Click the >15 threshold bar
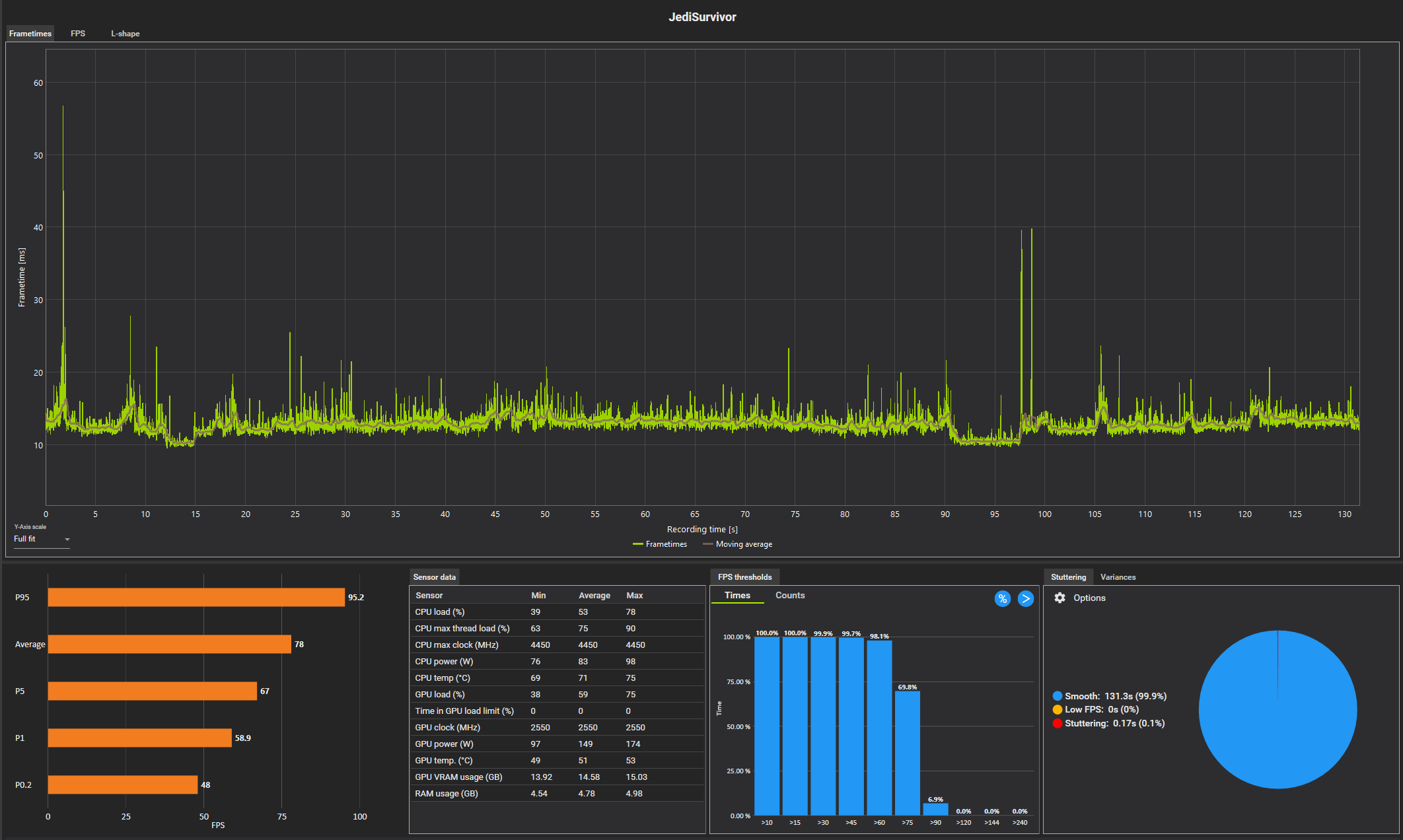This screenshot has height=840, width=1403. tap(795, 726)
